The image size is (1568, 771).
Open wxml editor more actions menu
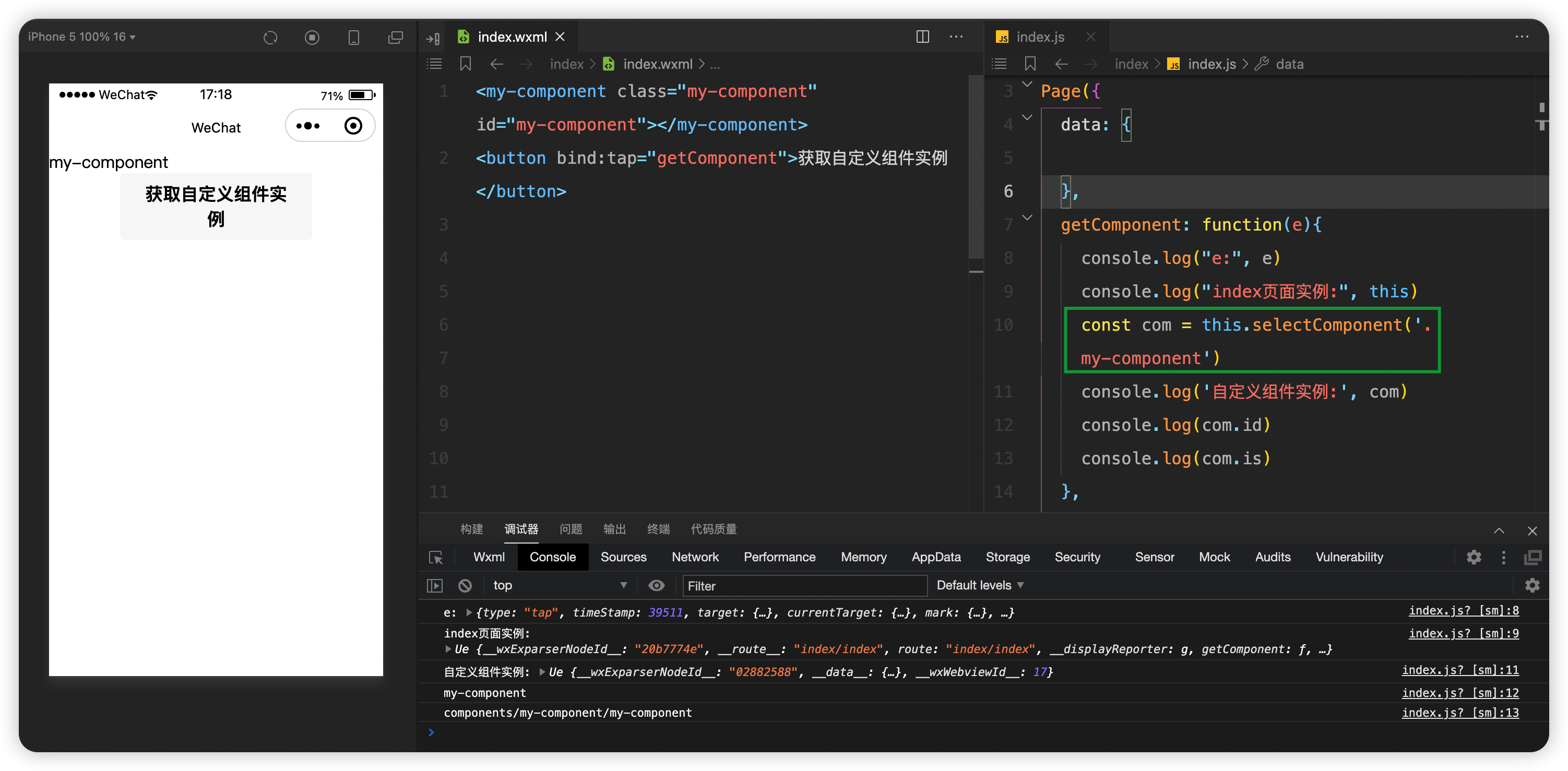956,37
